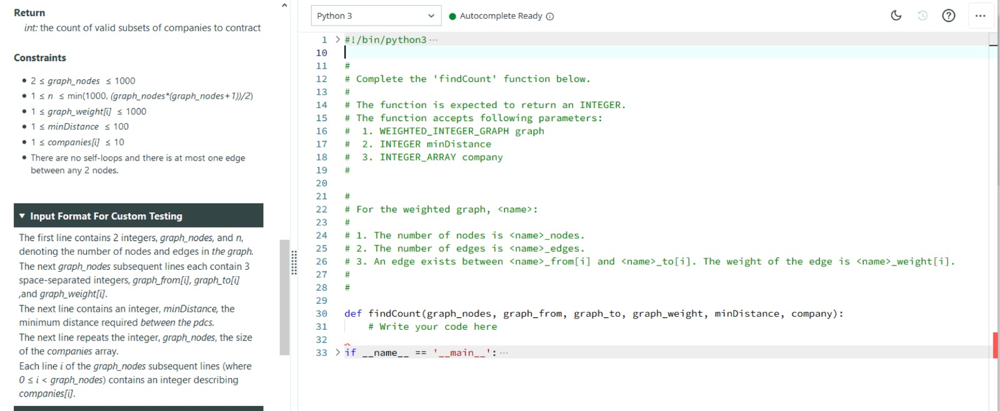The width and height of the screenshot is (1000, 411).
Task: Toggle dark mode with moon icon
Action: (x=896, y=16)
